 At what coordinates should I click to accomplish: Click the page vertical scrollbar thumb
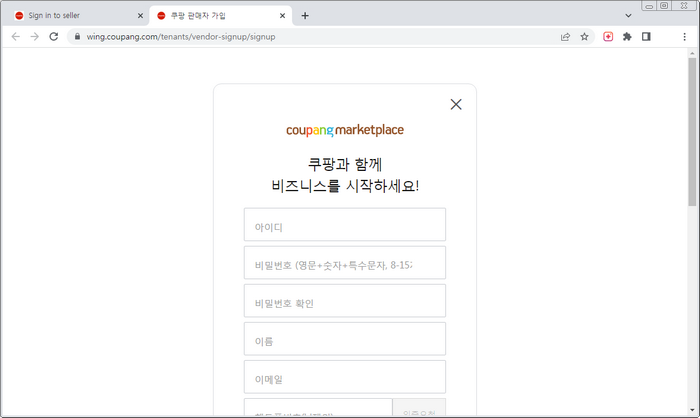pos(692,132)
